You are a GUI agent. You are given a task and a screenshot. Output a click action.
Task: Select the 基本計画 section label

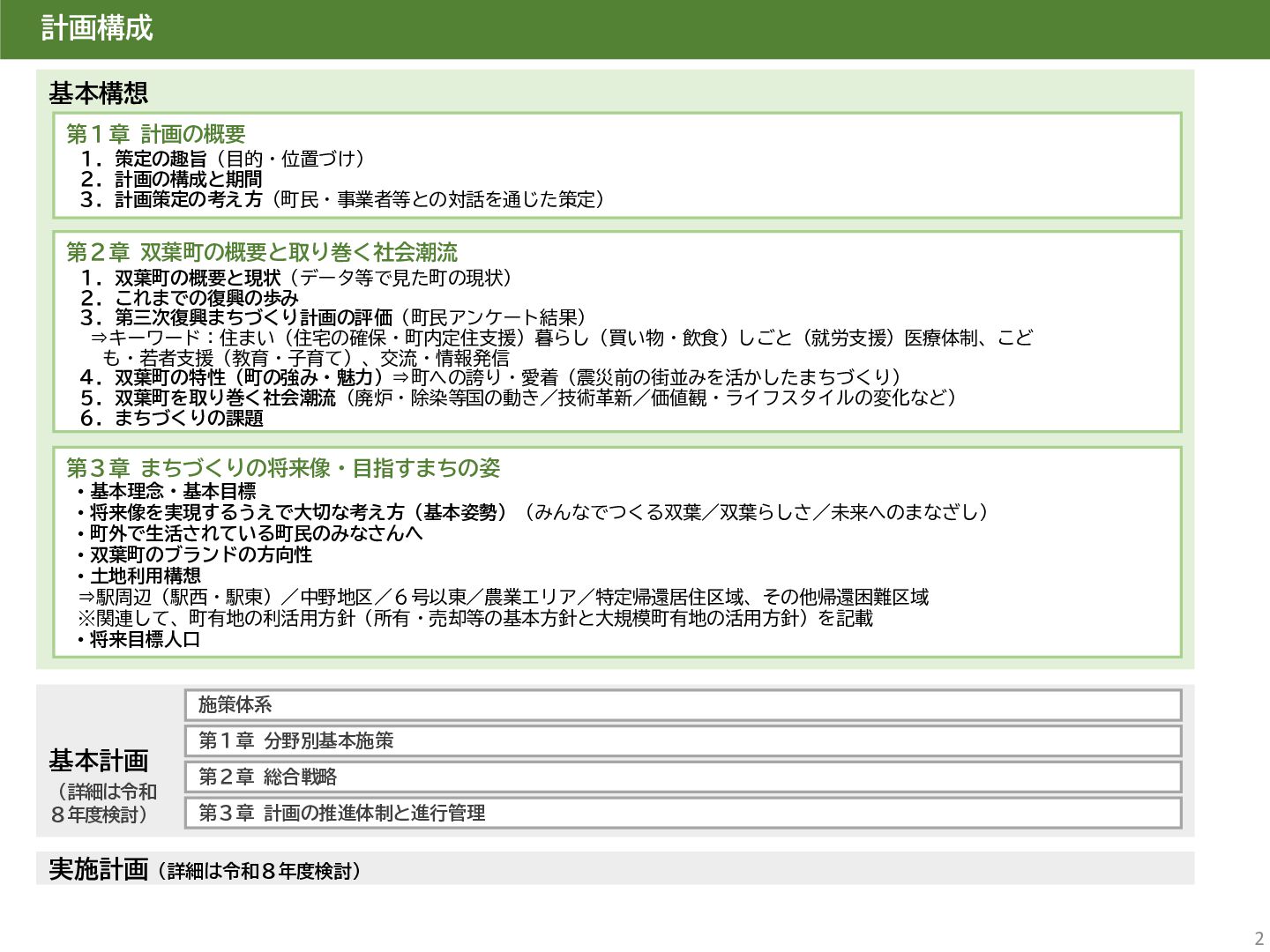[98, 760]
